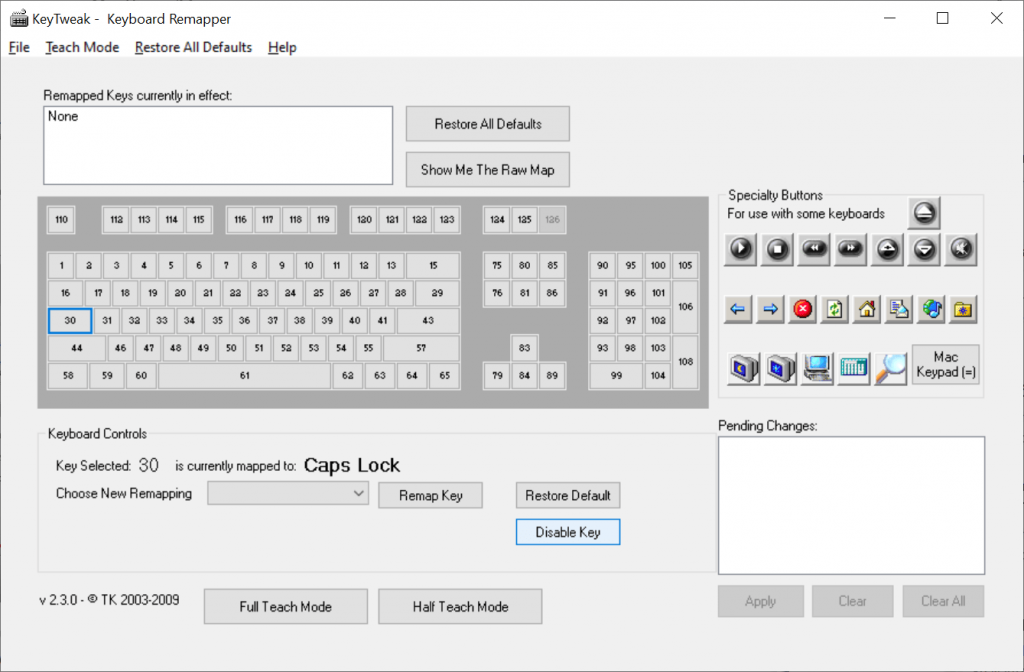Open the Teach Mode menu
Image resolution: width=1024 pixels, height=672 pixels.
coord(82,47)
